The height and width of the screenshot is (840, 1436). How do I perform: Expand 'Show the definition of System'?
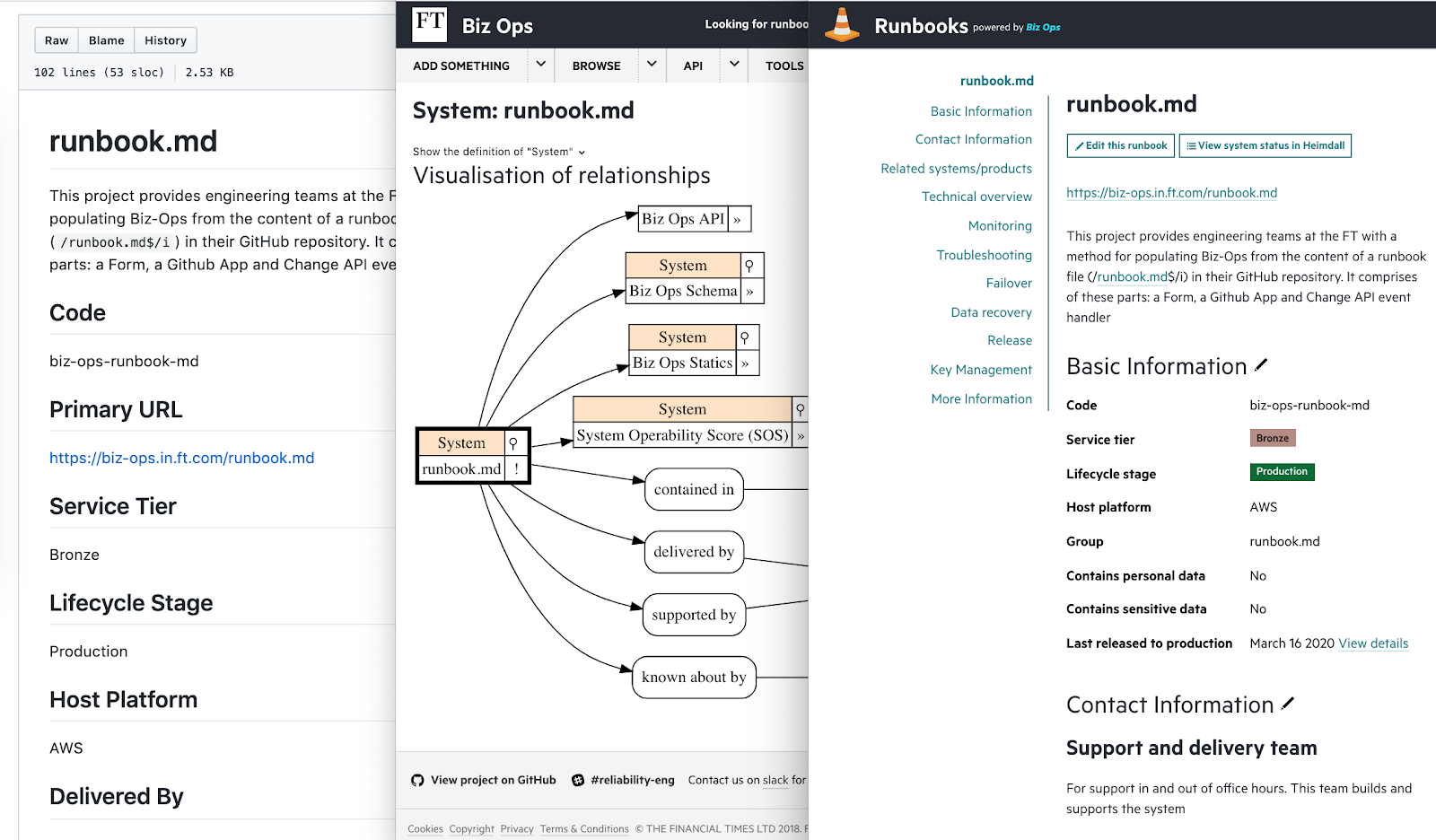(499, 152)
